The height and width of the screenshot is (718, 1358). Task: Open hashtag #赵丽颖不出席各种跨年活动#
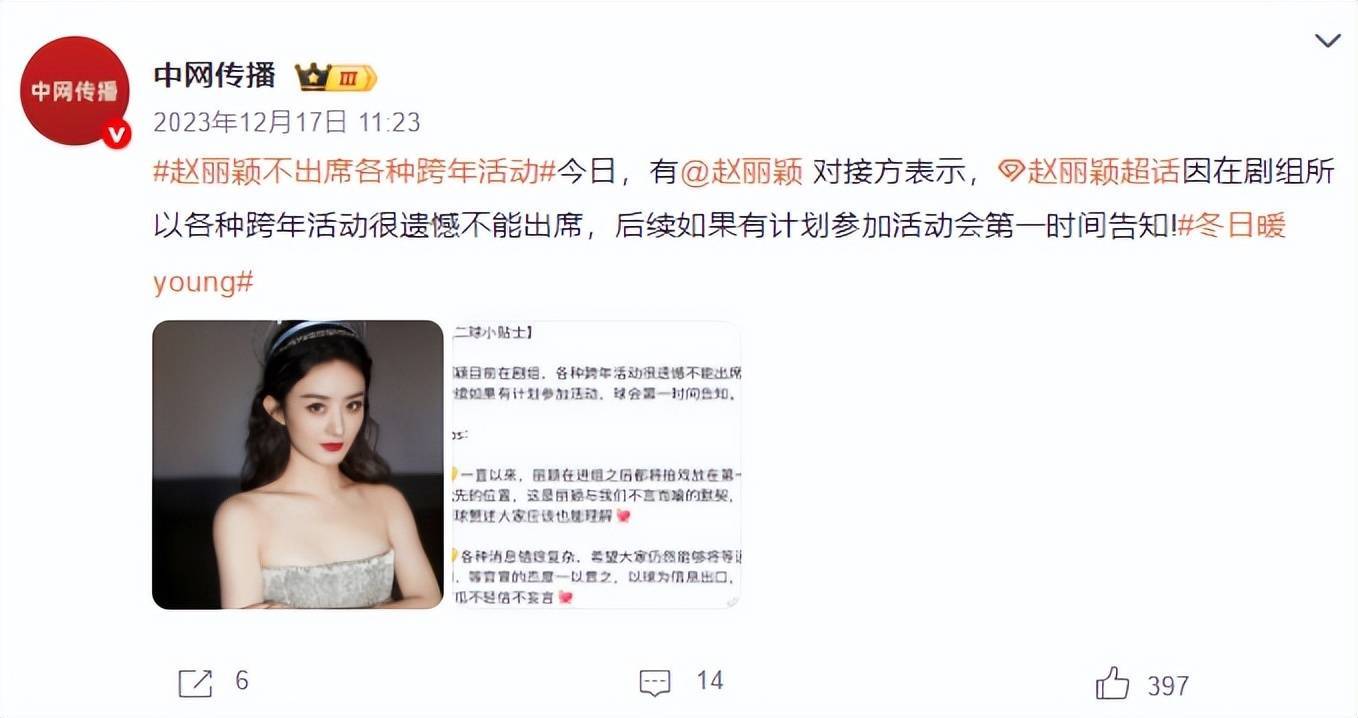coord(354,171)
